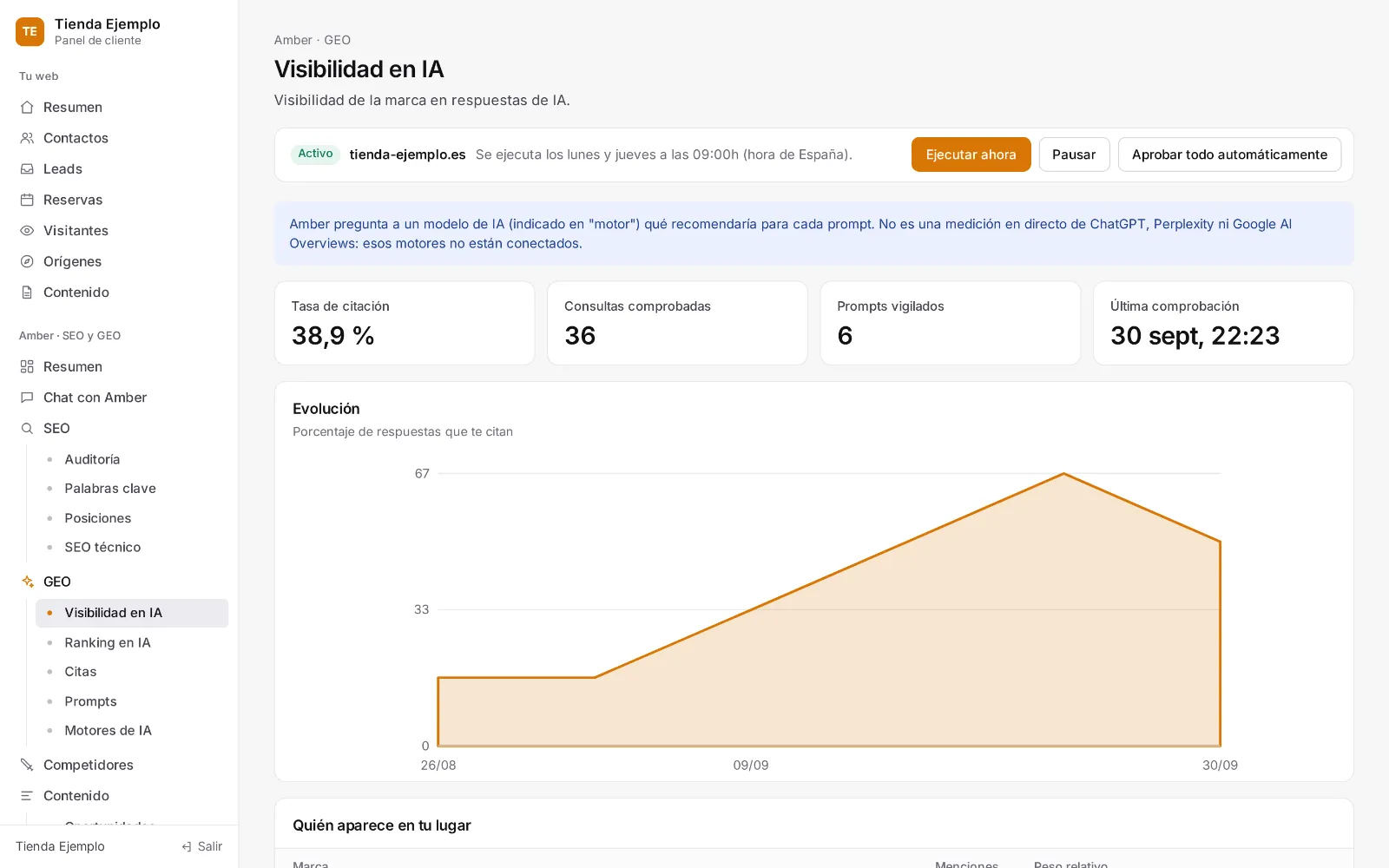Collapse the SEO section label

tap(56, 429)
